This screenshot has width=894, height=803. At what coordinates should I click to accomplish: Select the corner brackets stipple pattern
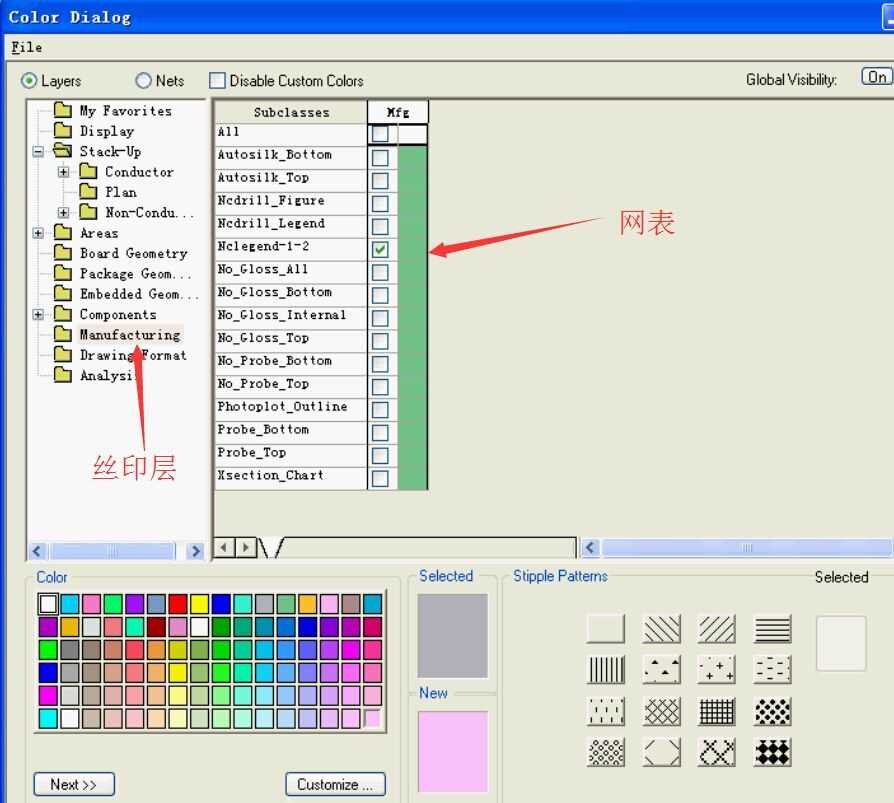(x=661, y=752)
